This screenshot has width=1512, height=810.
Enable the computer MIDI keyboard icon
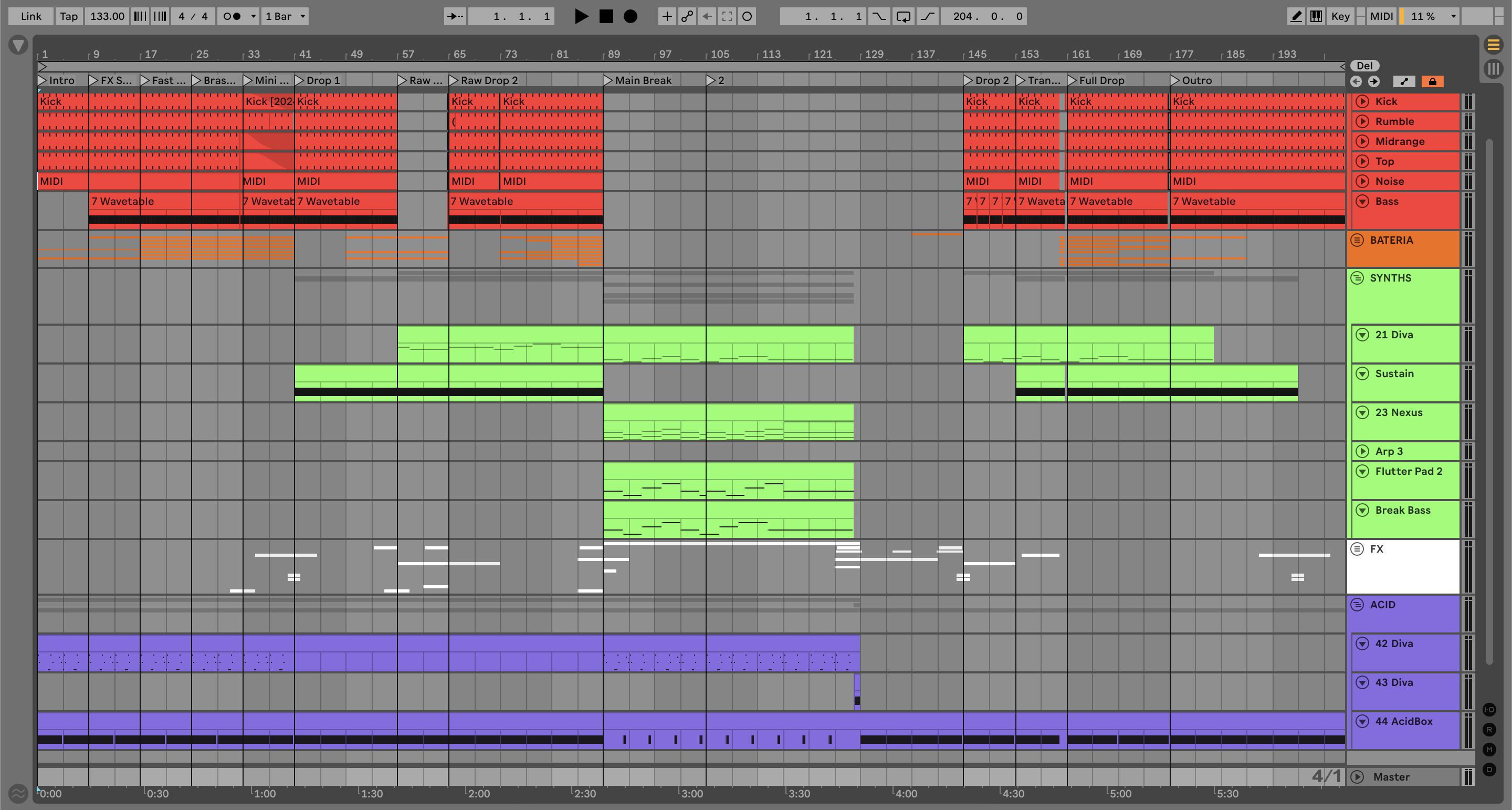(1316, 16)
